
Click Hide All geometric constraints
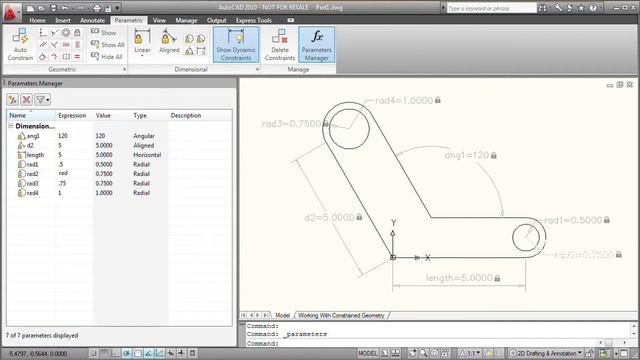[107, 57]
